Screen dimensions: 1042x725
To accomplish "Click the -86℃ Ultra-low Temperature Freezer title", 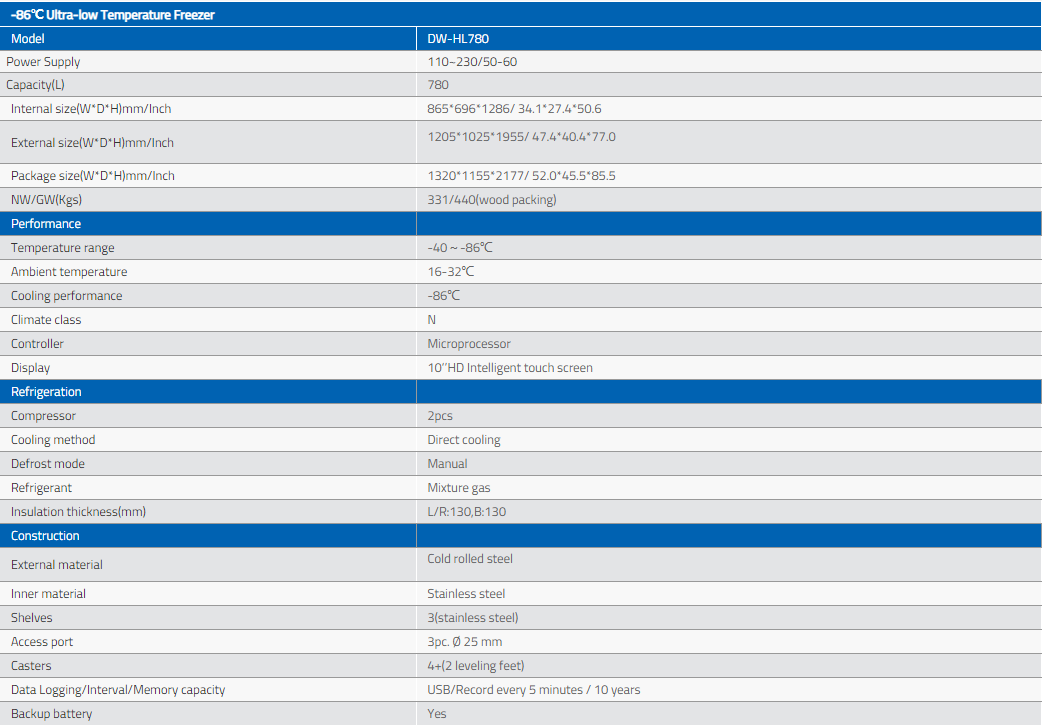I will pyautogui.click(x=112, y=15).
